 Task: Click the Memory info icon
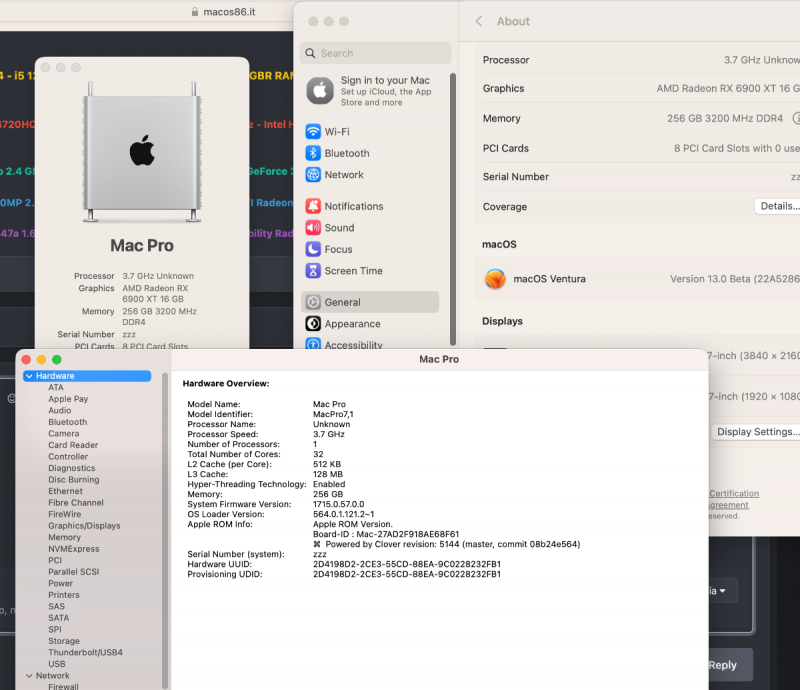(796, 118)
